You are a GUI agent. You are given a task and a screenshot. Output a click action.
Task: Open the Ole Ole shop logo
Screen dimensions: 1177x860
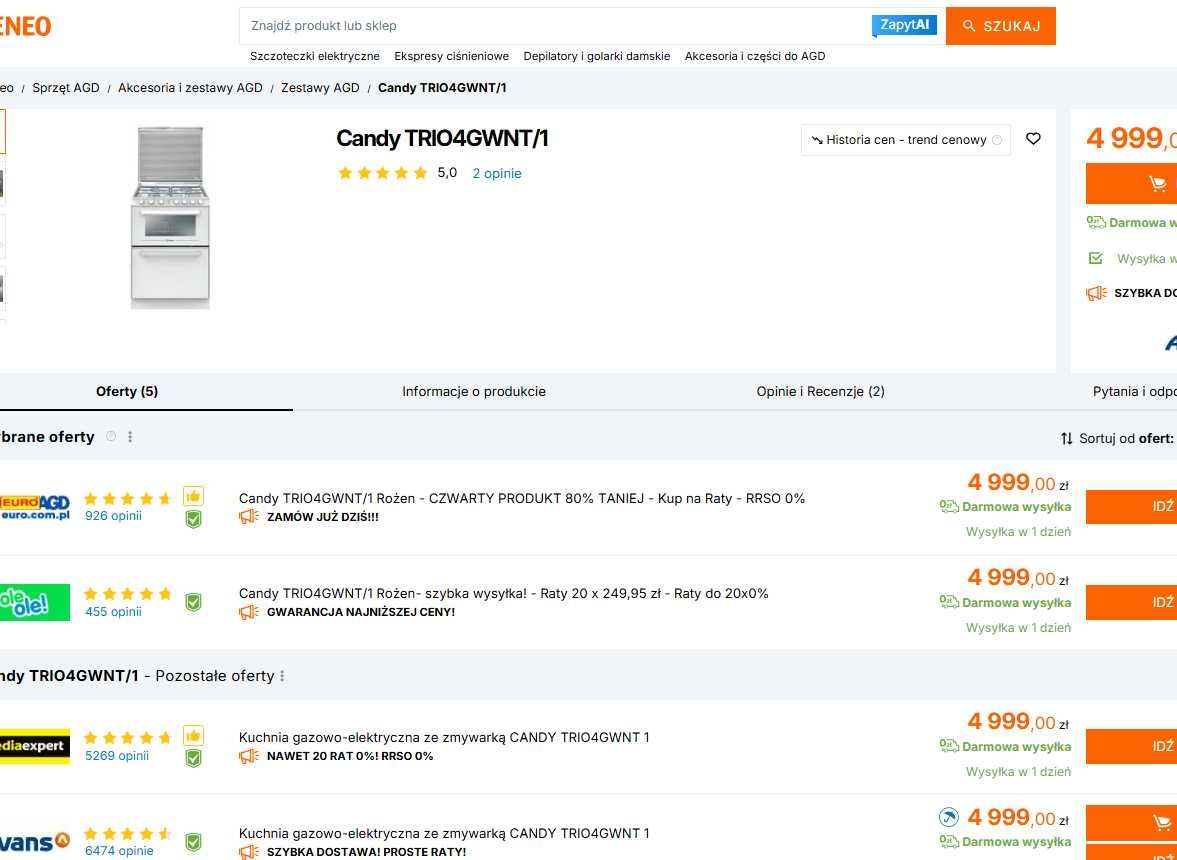[x=35, y=603]
